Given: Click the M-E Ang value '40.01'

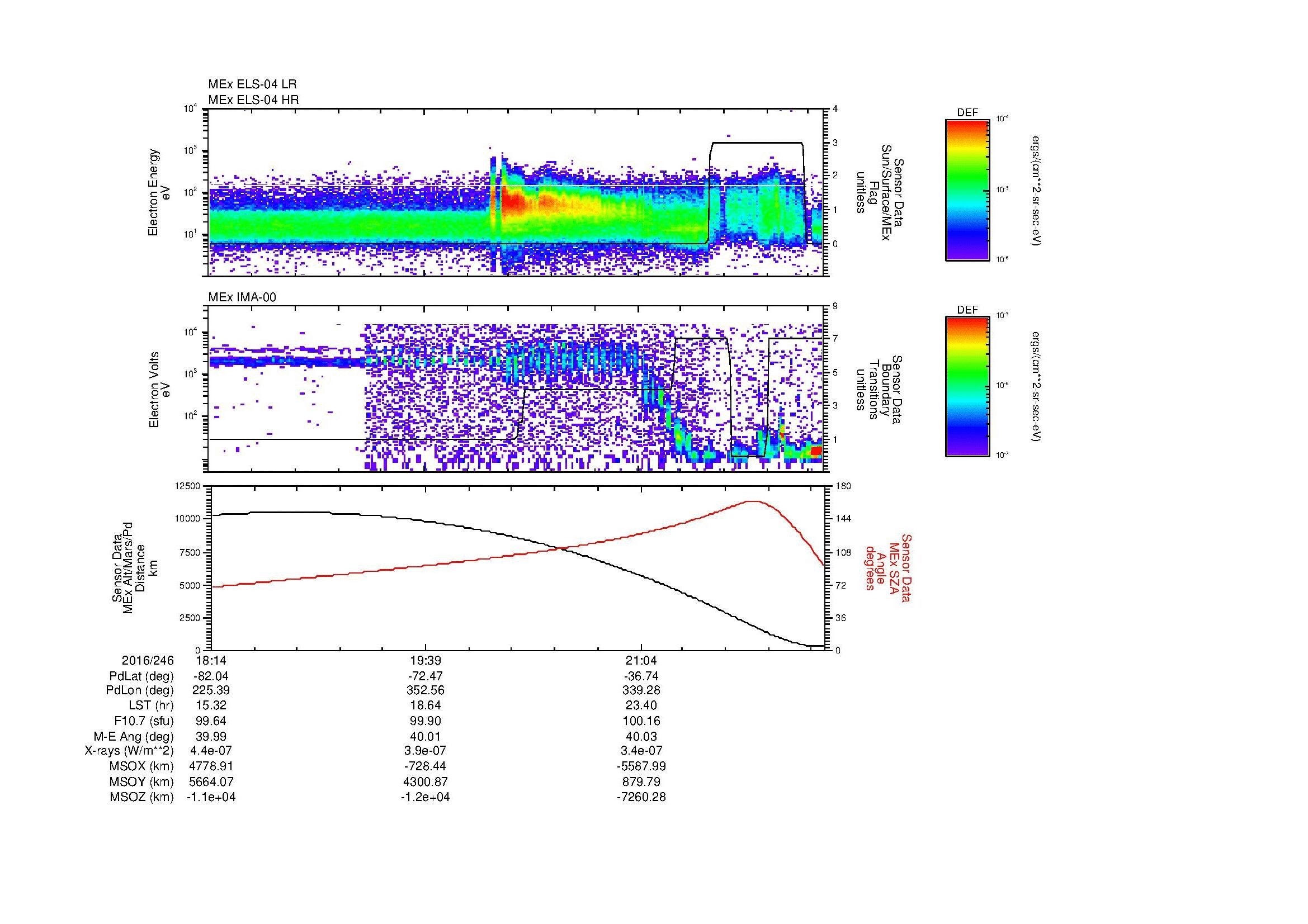Looking at the screenshot, I should [x=426, y=736].
